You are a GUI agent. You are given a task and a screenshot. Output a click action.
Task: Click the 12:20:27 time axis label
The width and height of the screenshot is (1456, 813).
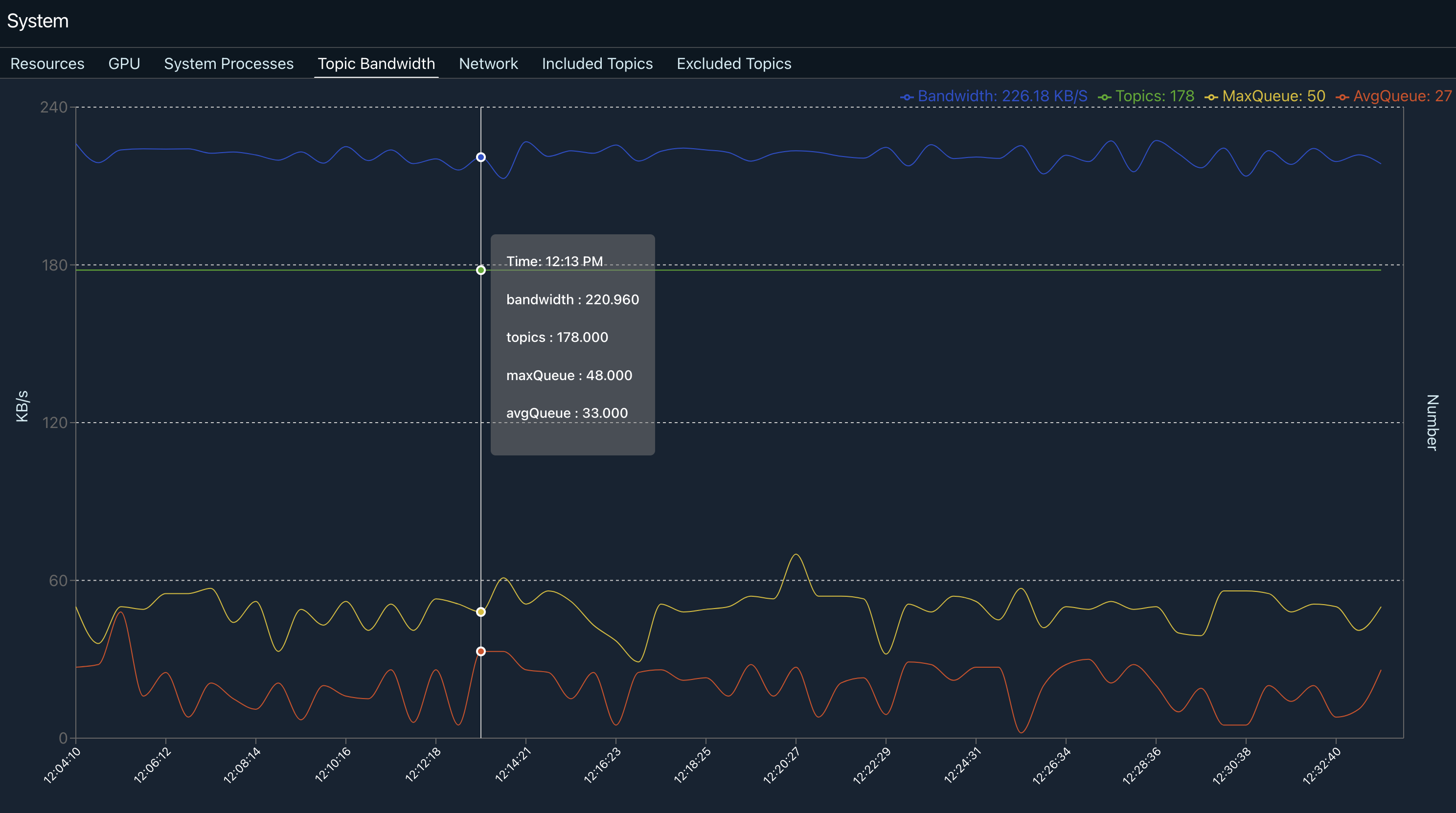coord(781,766)
